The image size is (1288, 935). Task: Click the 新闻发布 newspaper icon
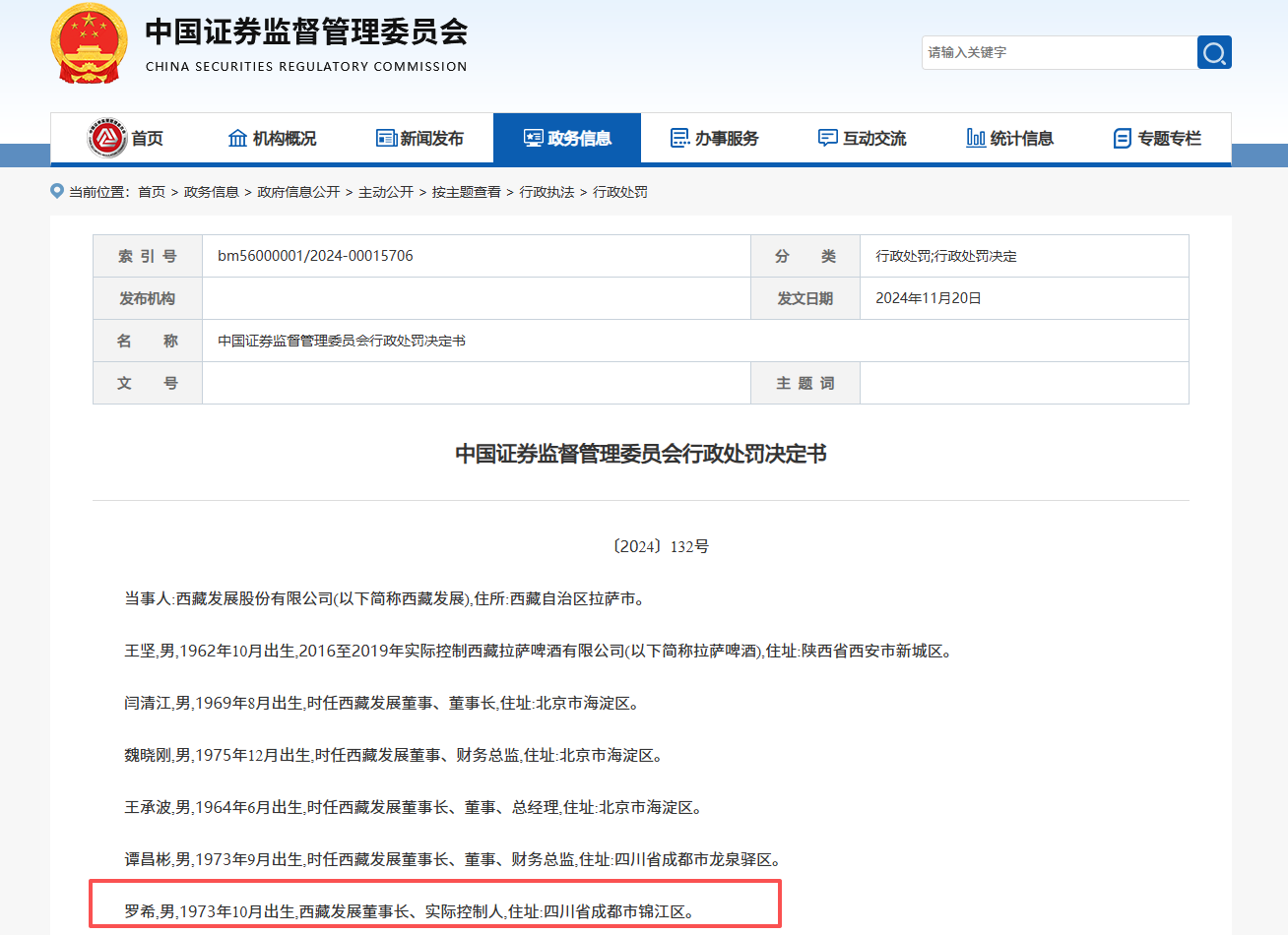pyautogui.click(x=386, y=138)
